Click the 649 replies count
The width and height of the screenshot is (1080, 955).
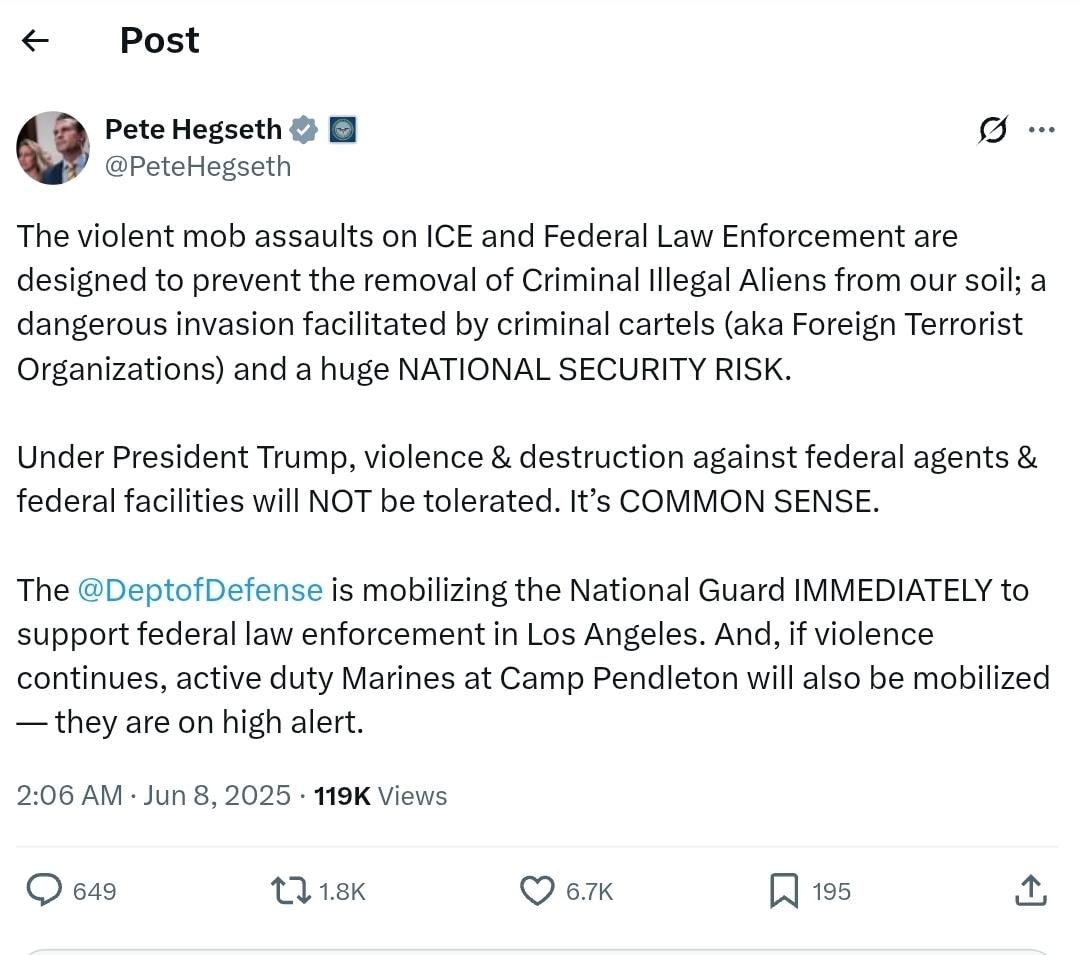click(95, 891)
